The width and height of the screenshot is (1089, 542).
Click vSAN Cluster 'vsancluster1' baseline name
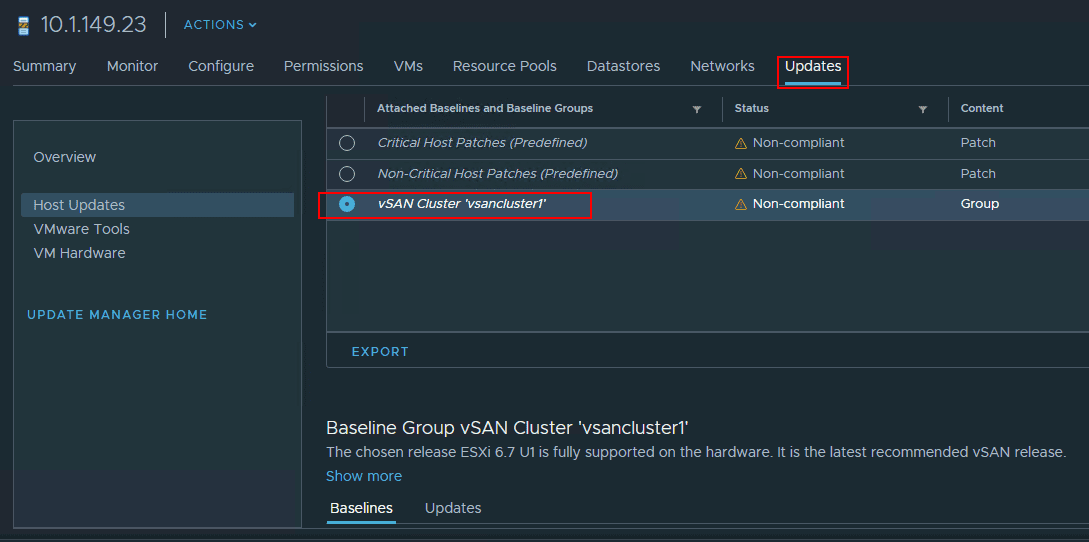[x=462, y=204]
